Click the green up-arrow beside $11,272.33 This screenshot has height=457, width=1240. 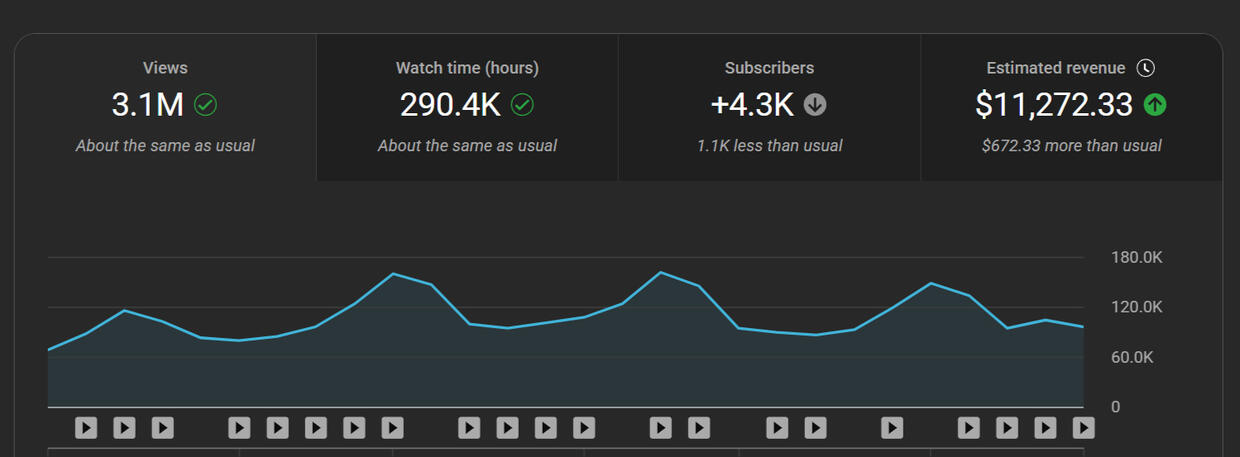(1155, 104)
